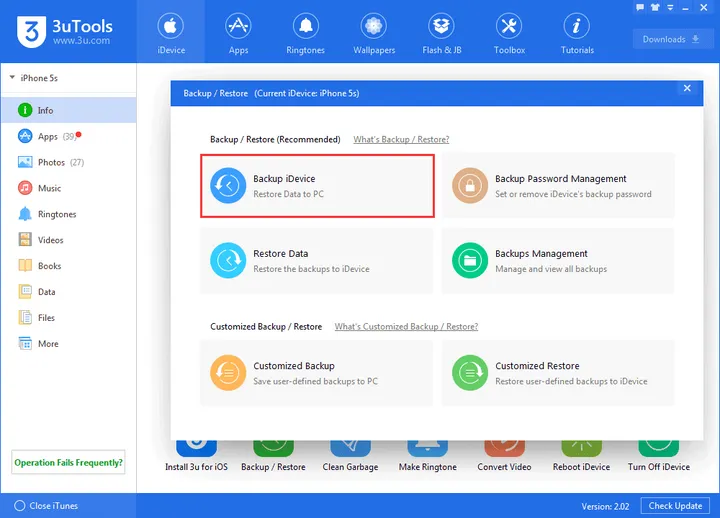The width and height of the screenshot is (720, 518).
Task: Select the Customized Restore icon
Action: (469, 373)
